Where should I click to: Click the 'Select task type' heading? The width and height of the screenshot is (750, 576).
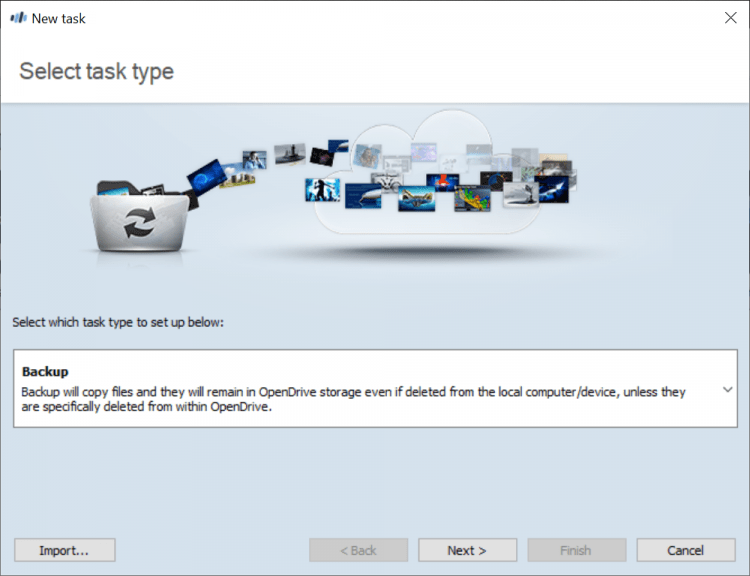[96, 72]
